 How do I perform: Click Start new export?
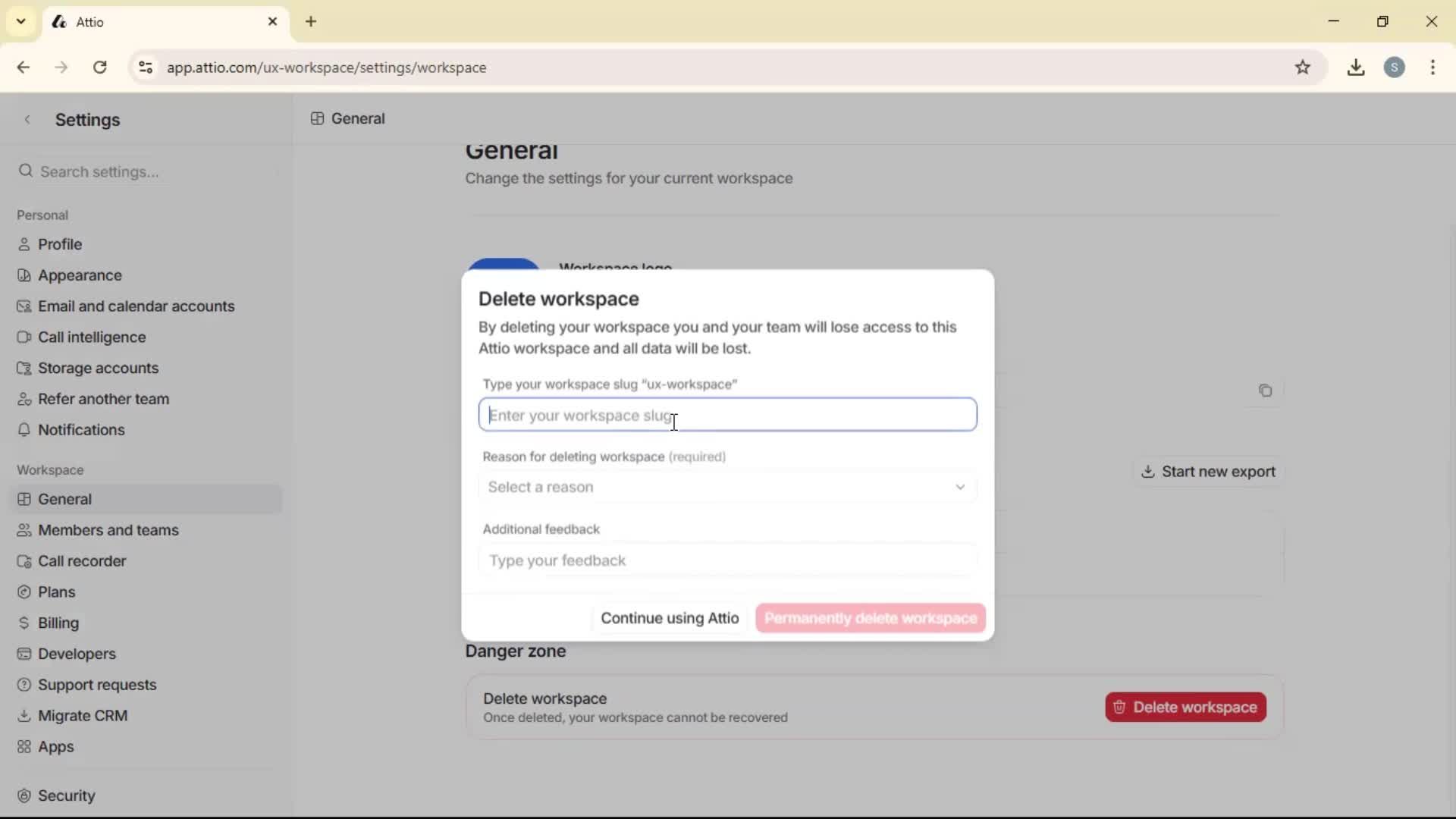pyautogui.click(x=1209, y=471)
